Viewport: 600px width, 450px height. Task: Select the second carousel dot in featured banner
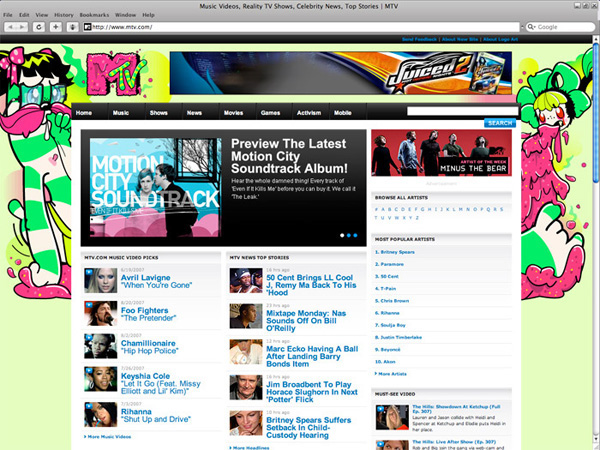[351, 235]
